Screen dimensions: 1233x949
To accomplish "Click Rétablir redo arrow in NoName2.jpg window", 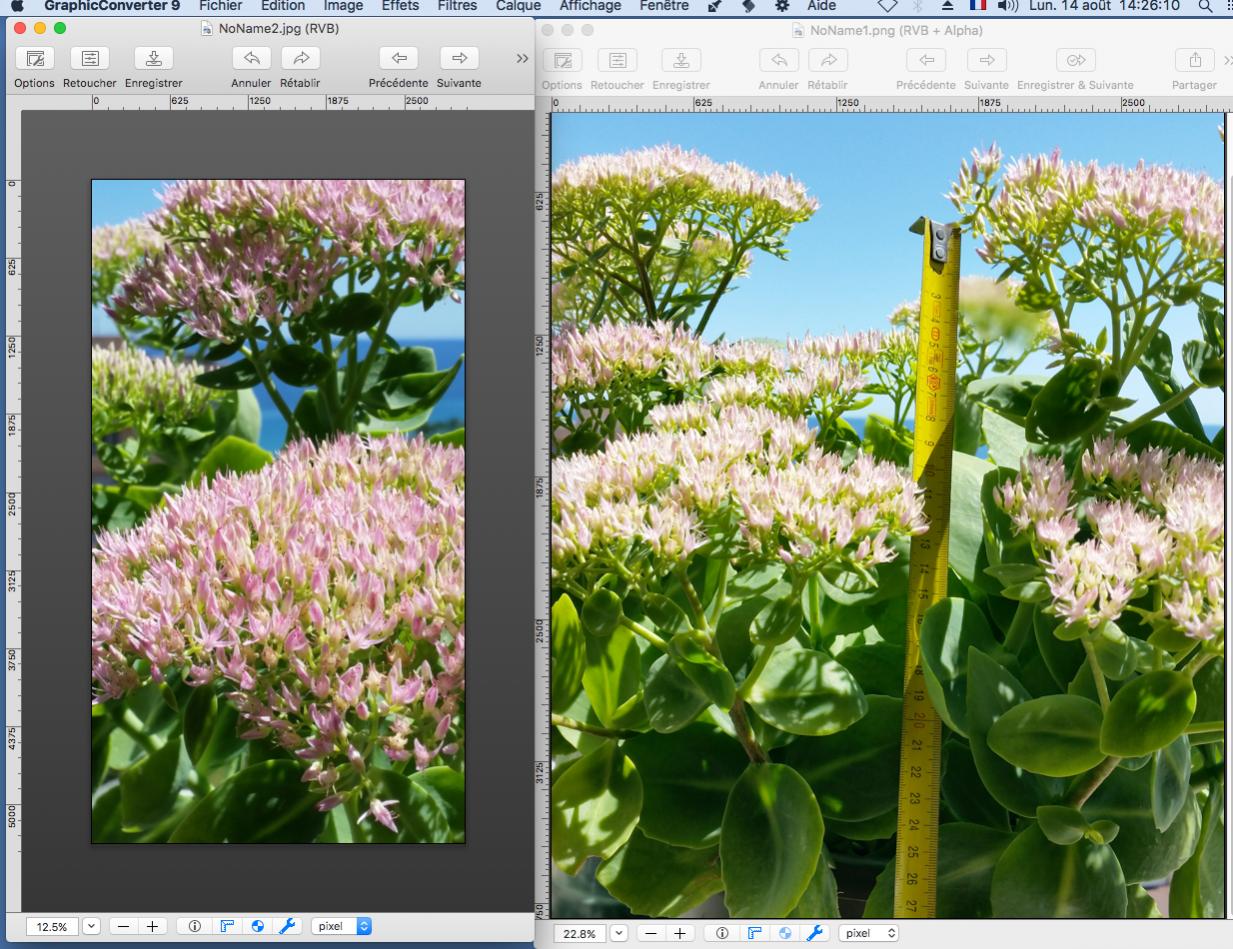I will [x=300, y=58].
